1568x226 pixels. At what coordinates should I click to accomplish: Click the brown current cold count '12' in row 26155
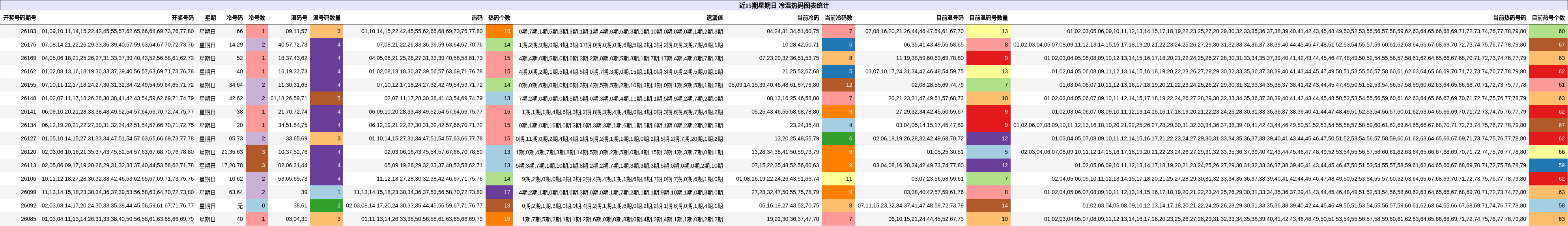pyautogui.click(x=838, y=85)
